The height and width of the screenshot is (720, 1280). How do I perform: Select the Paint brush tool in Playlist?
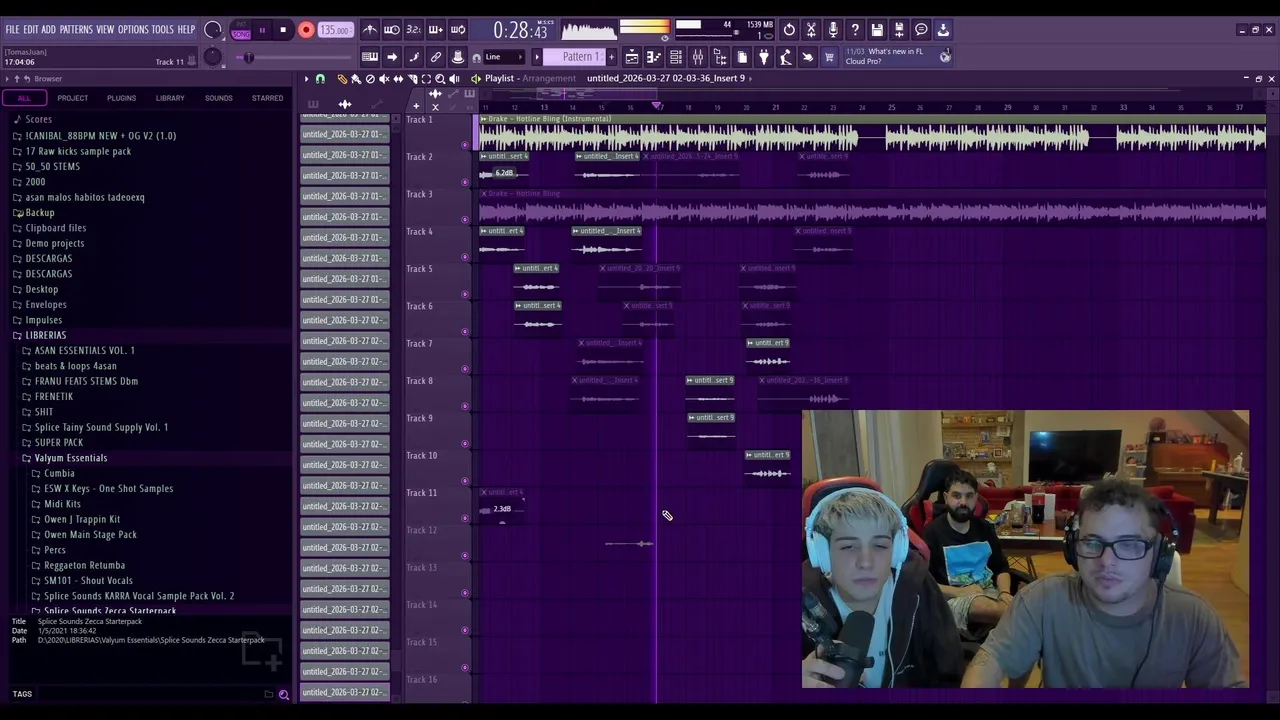[356, 79]
